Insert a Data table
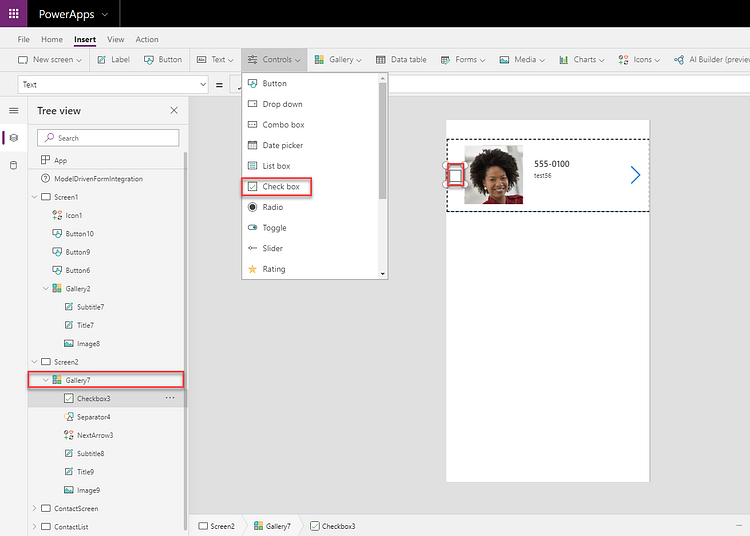This screenshot has width=750, height=536. (x=401, y=60)
